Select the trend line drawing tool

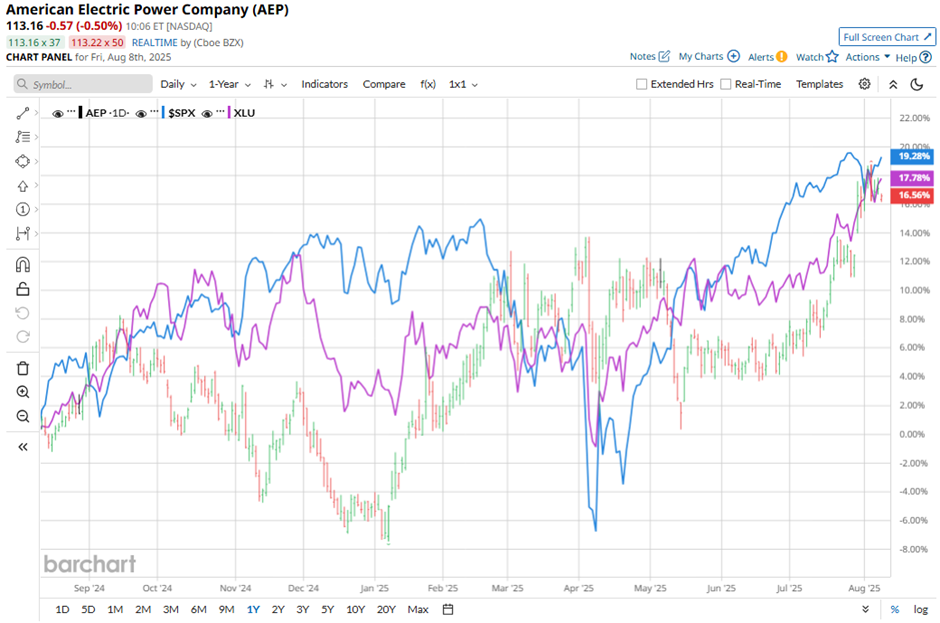pos(23,113)
